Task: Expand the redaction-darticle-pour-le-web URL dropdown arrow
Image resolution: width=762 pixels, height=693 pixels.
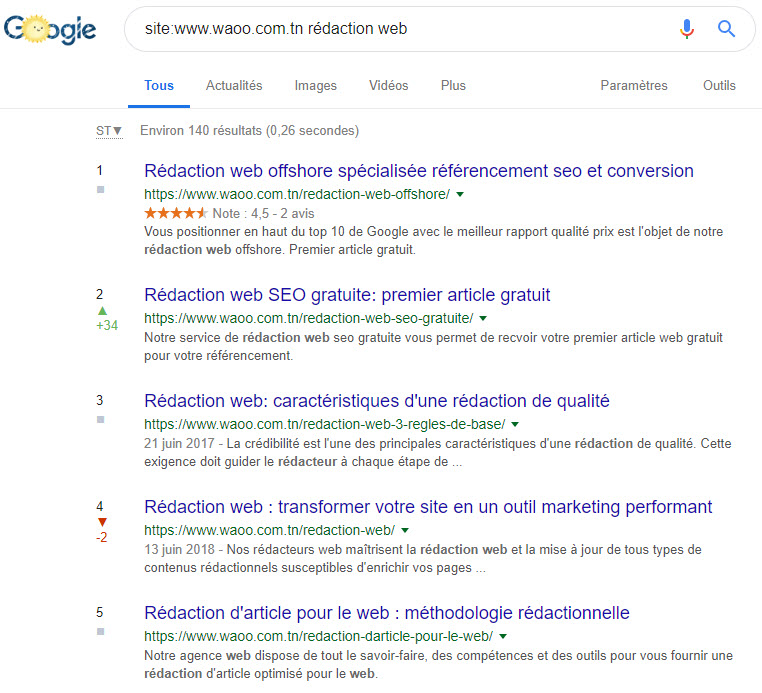Action: (503, 636)
